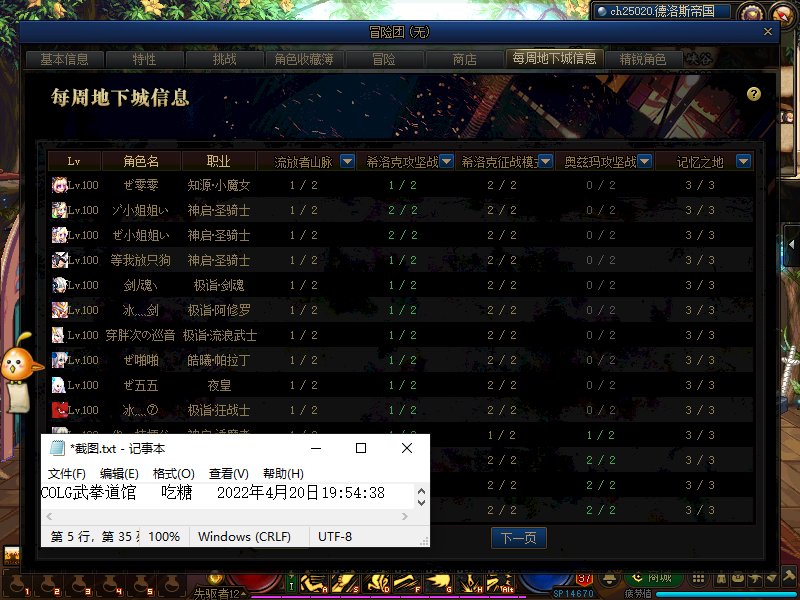Use skill icon on hotkey D
This screenshot has height=600, width=800.
376,584
